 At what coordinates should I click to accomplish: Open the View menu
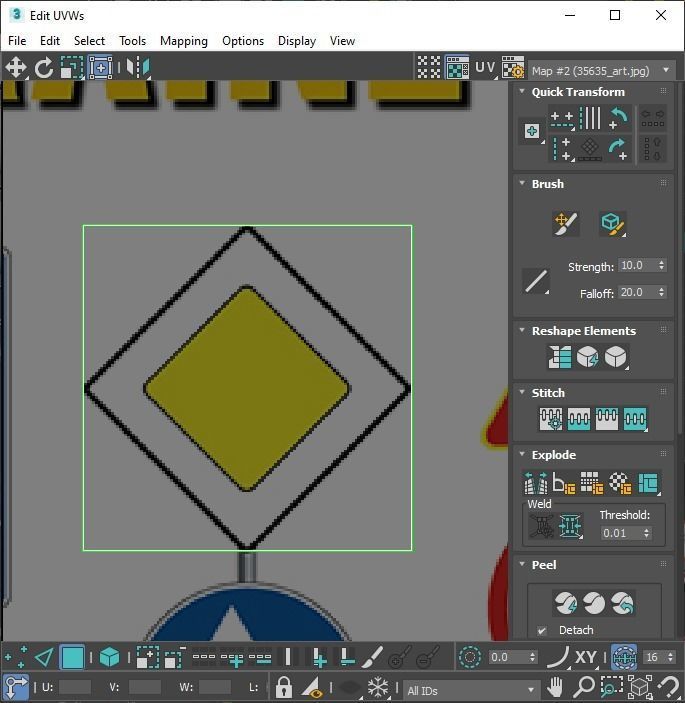[x=342, y=41]
